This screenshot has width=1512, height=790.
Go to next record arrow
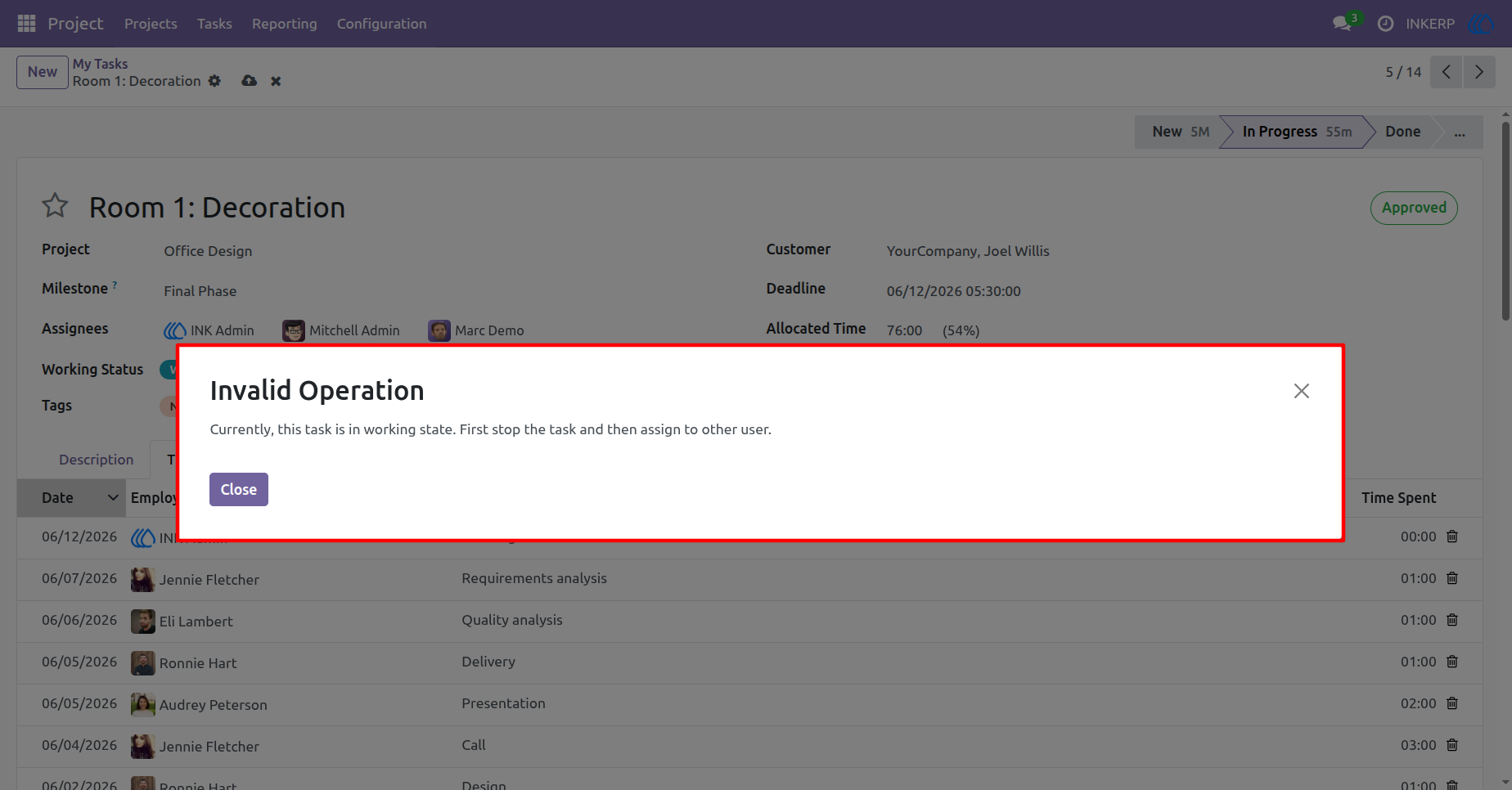point(1479,72)
